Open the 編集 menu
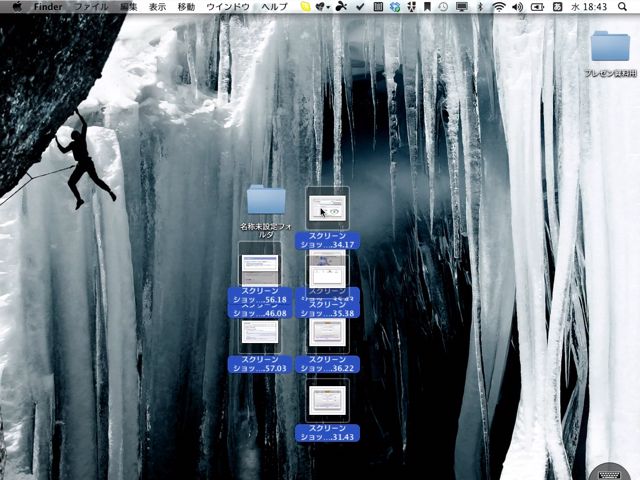Image resolution: width=640 pixels, height=480 pixels. (129, 7)
